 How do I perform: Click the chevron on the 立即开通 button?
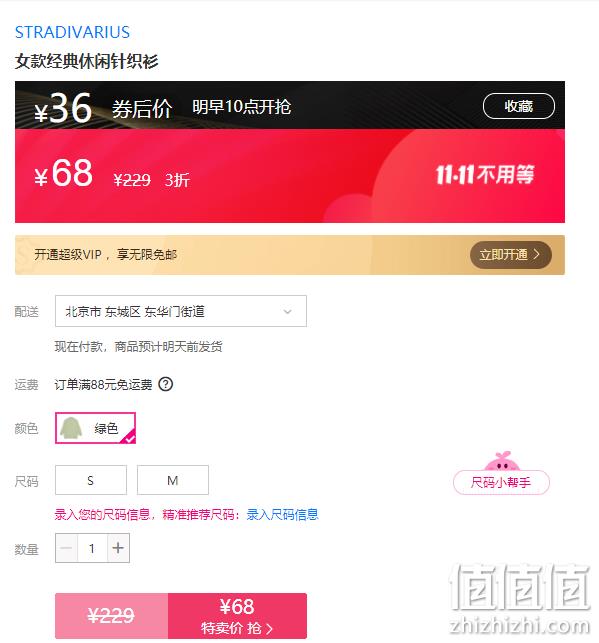[537, 255]
